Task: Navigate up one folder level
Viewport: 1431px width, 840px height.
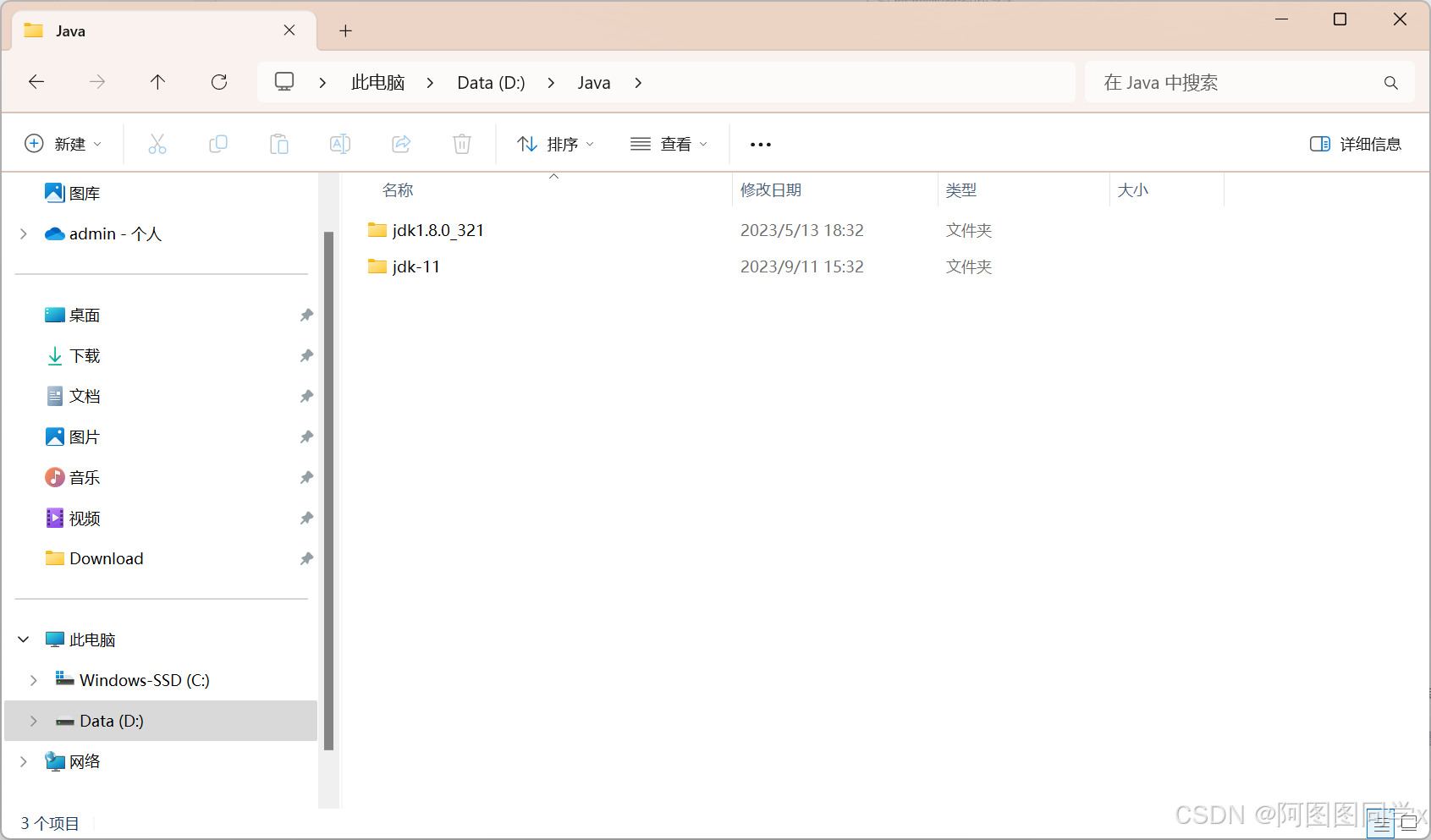Action: pos(157,82)
